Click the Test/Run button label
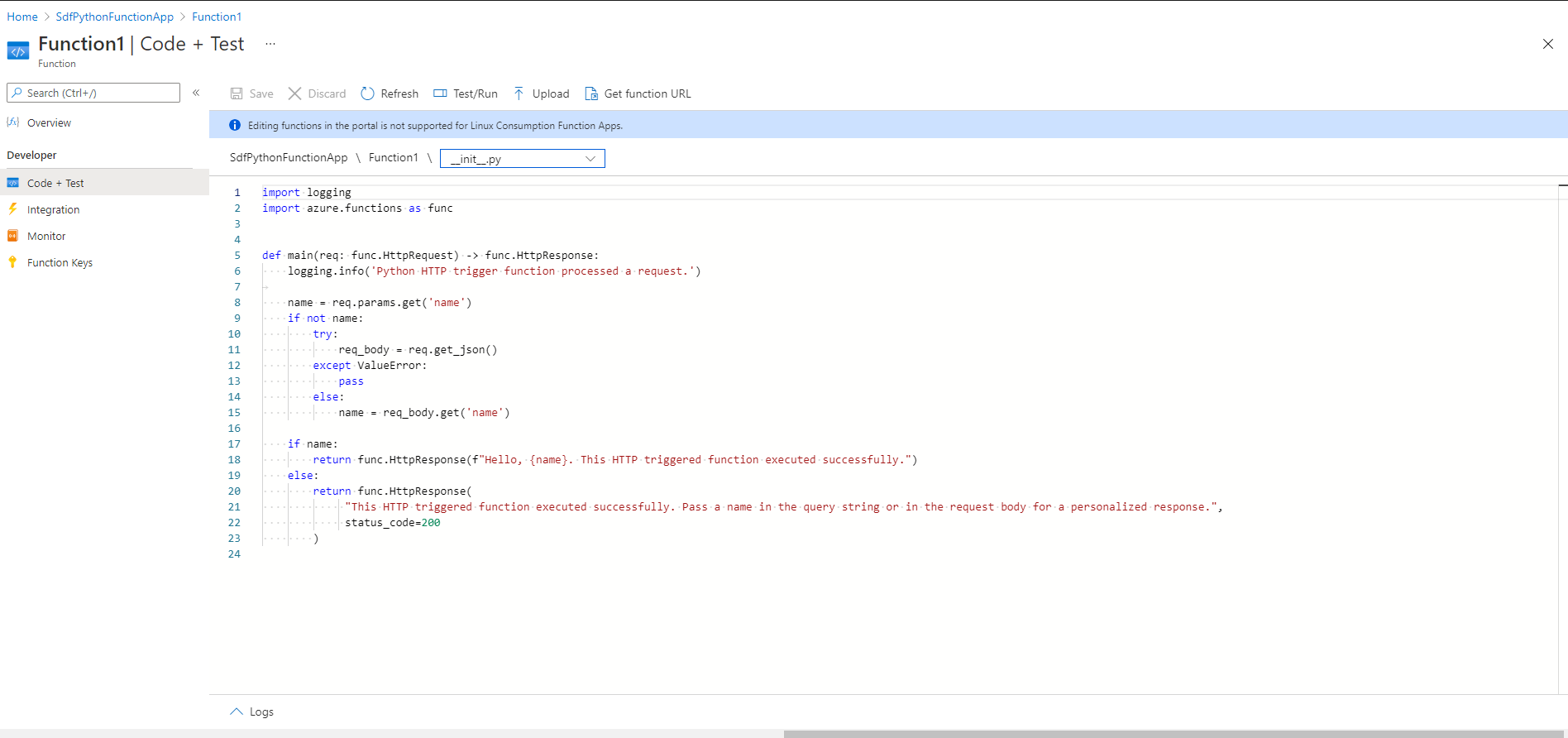Screen dimensions: 1568x738 coord(476,93)
